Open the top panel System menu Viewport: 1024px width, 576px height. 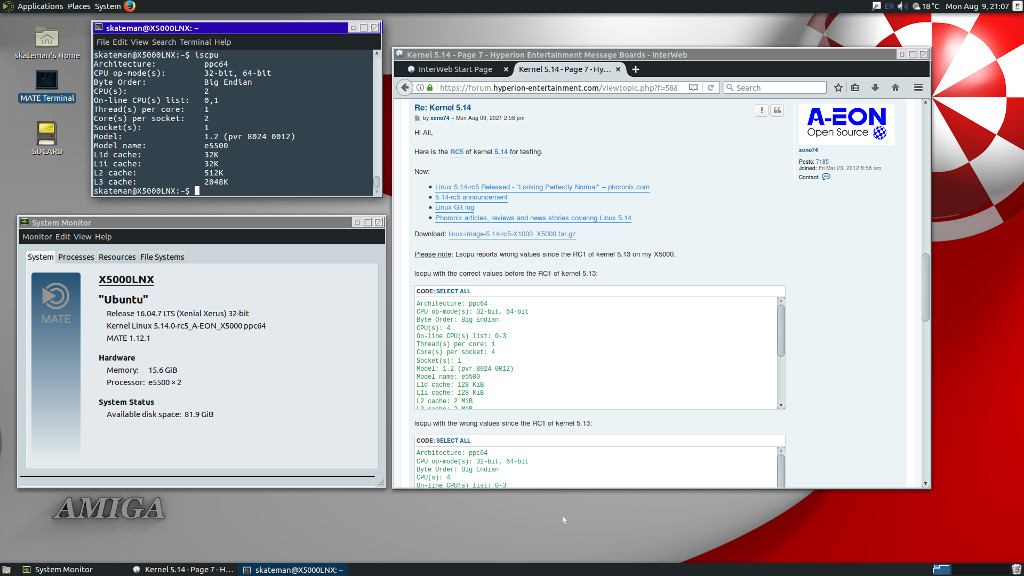point(108,6)
